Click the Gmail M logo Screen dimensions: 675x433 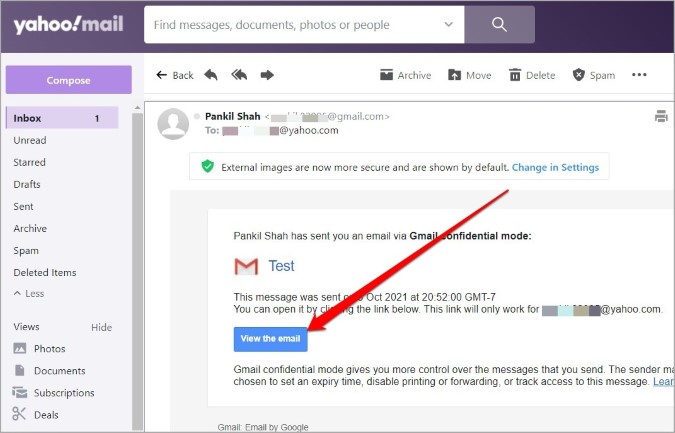[246, 266]
